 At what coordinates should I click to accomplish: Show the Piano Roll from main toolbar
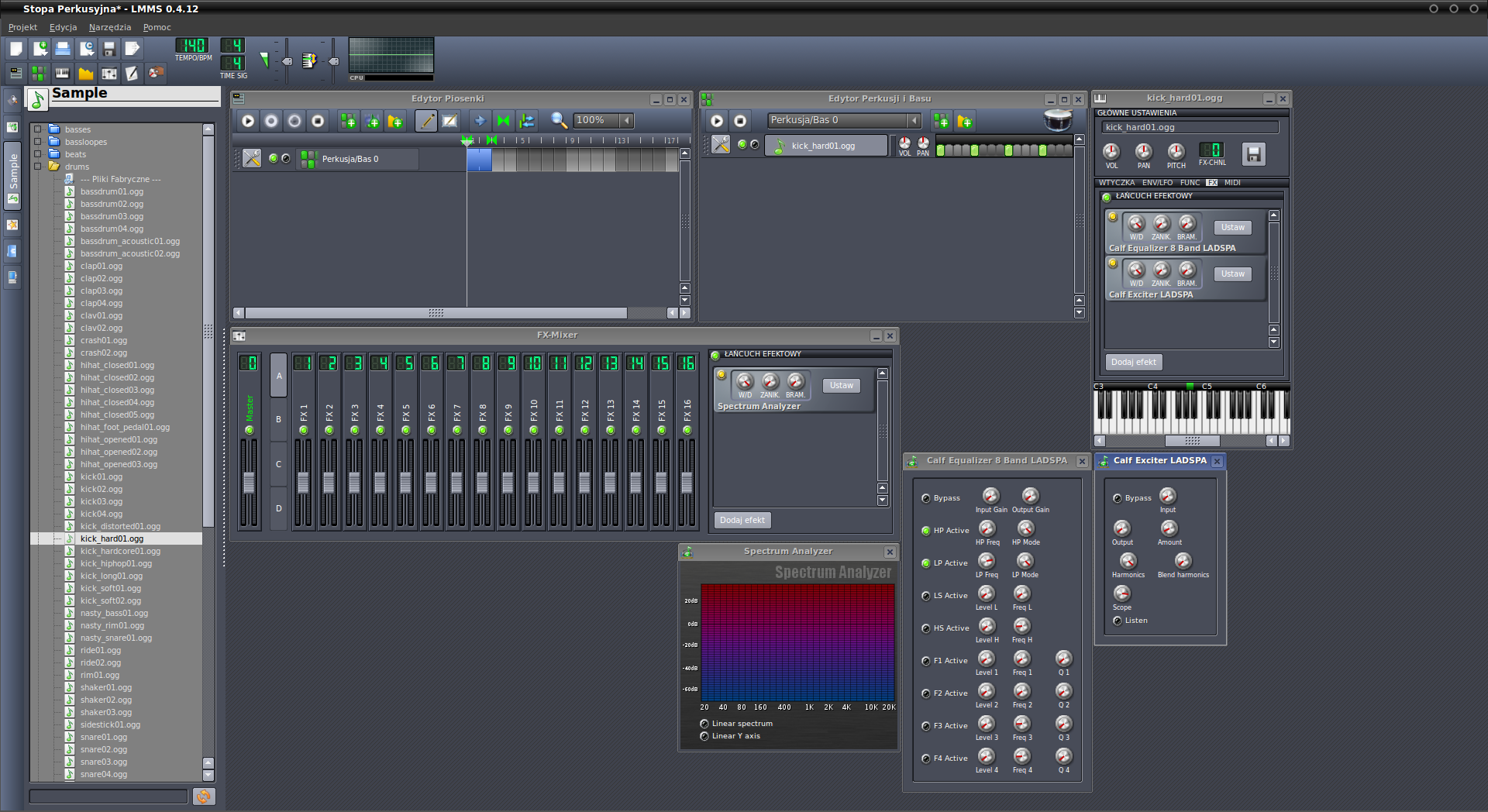click(63, 73)
